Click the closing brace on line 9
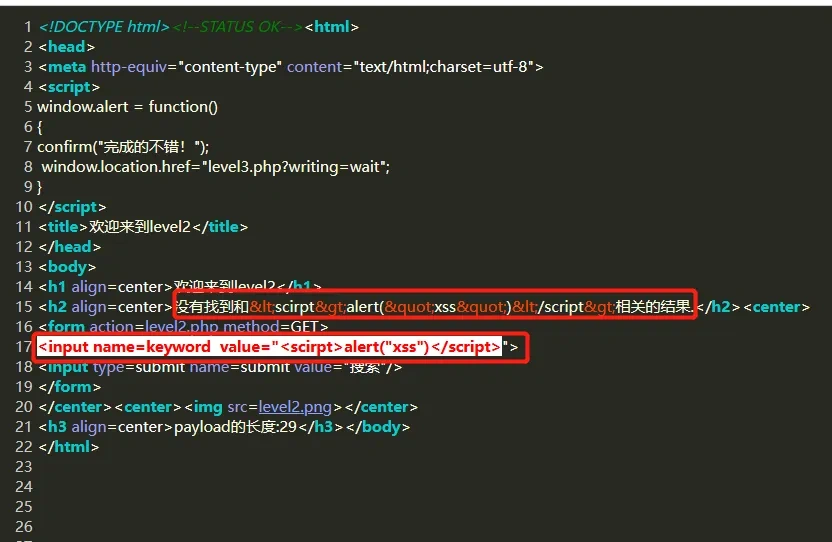 40,187
